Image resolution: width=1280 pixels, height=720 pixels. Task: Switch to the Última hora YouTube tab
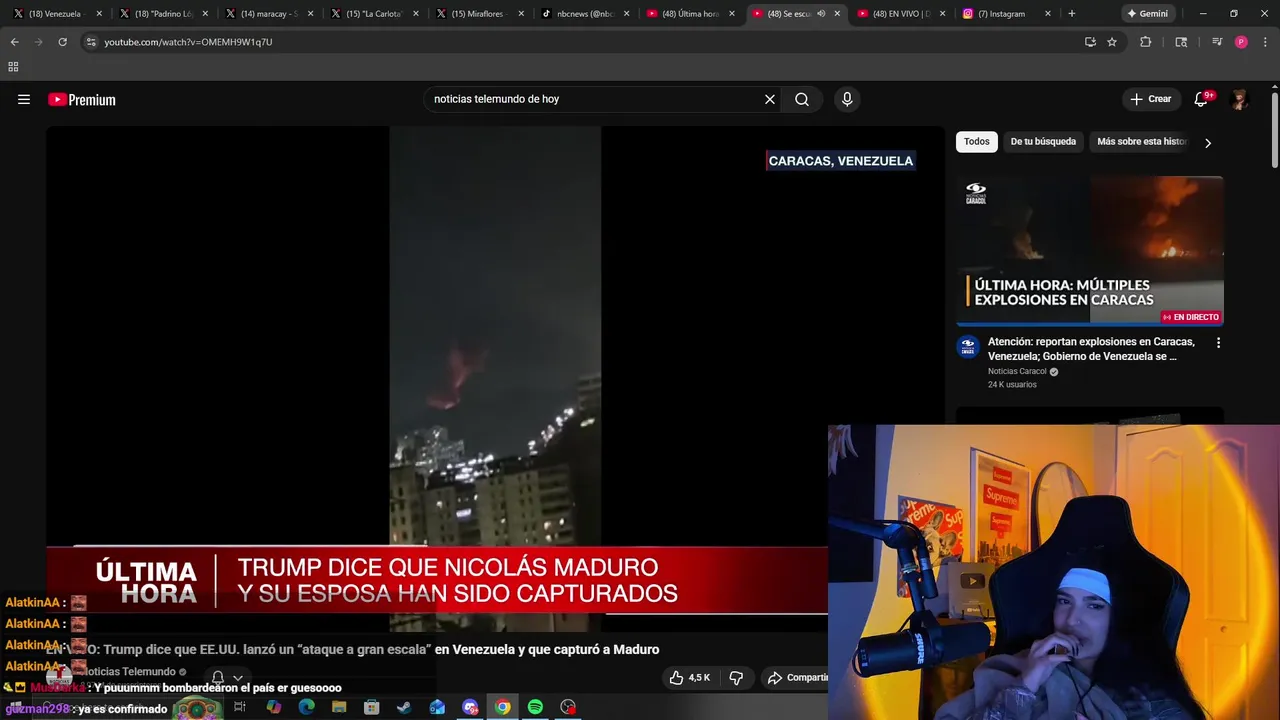tap(690, 14)
